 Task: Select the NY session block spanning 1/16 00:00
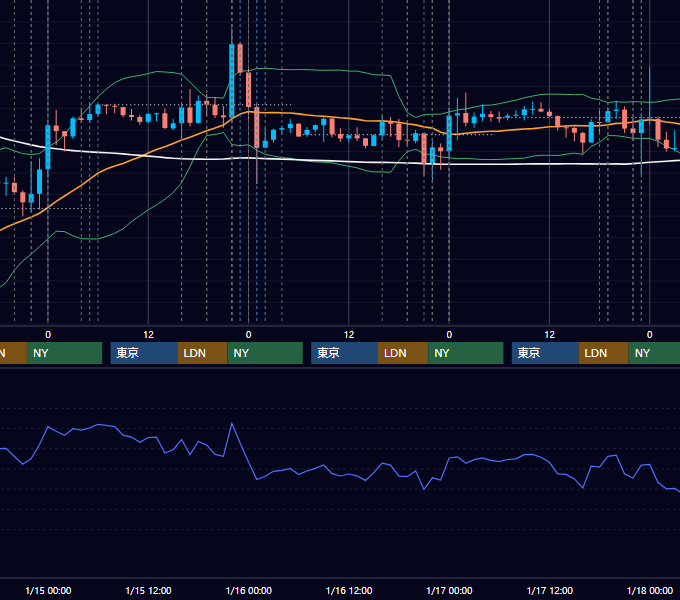pos(265,353)
